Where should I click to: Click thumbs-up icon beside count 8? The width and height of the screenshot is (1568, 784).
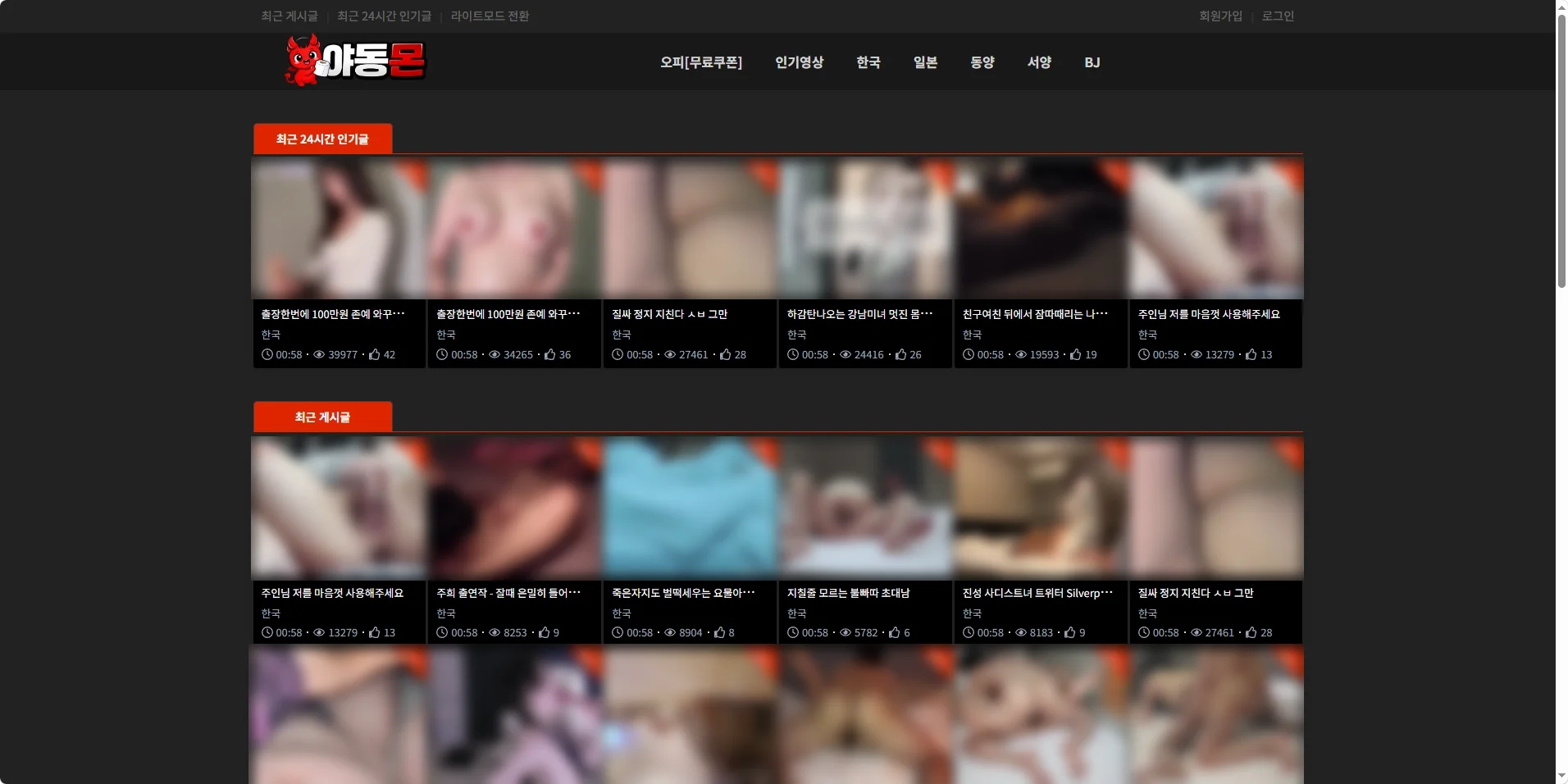tap(719, 633)
